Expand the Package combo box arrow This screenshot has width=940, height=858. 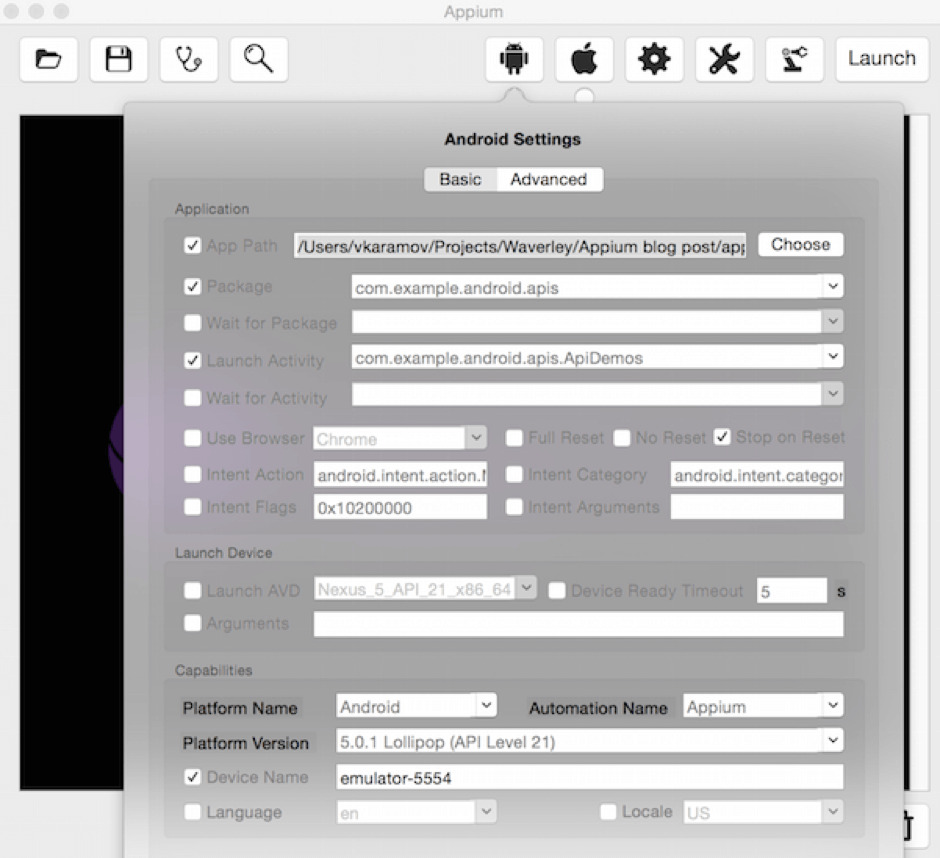pos(833,286)
